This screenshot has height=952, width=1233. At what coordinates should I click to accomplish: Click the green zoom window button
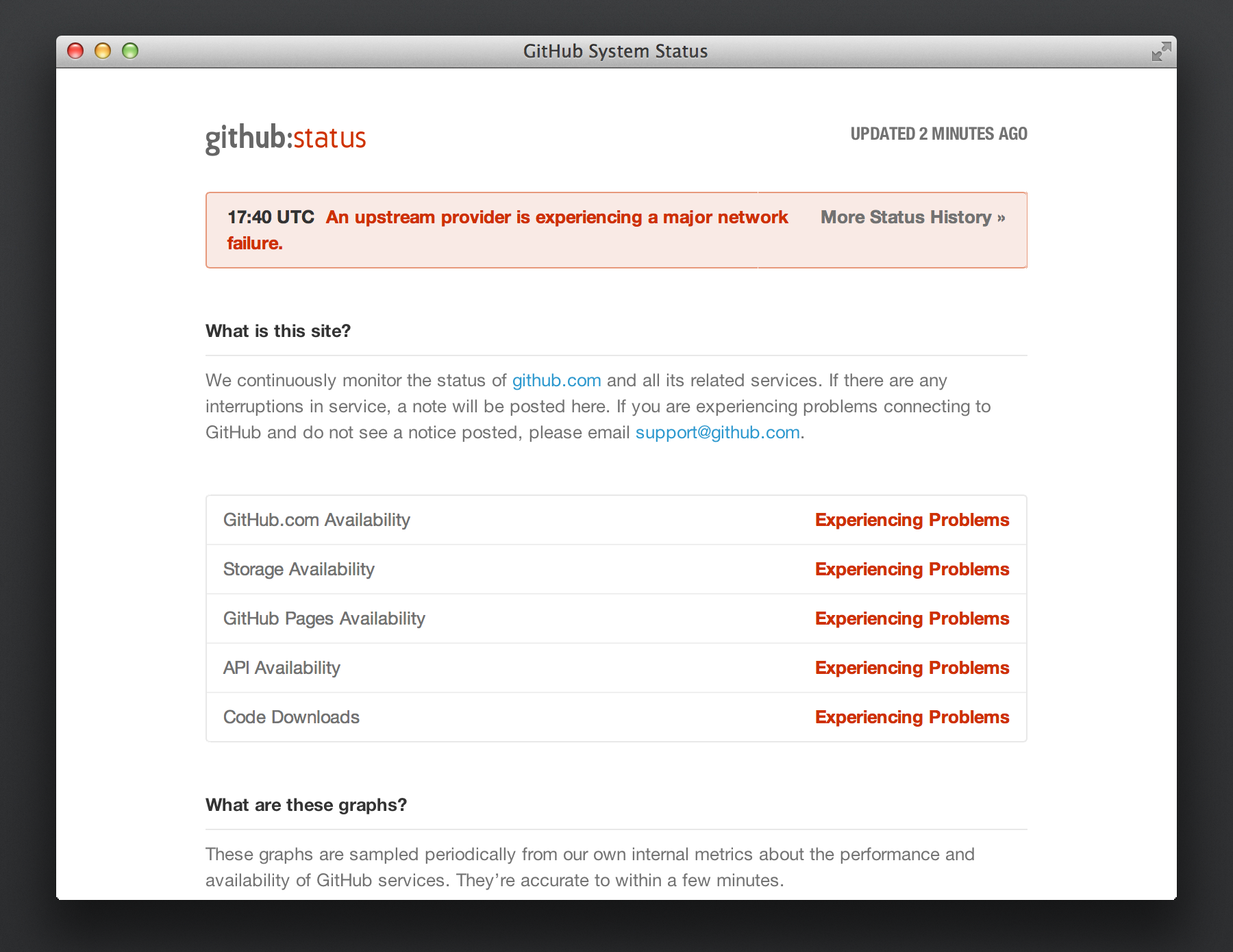pyautogui.click(x=130, y=51)
